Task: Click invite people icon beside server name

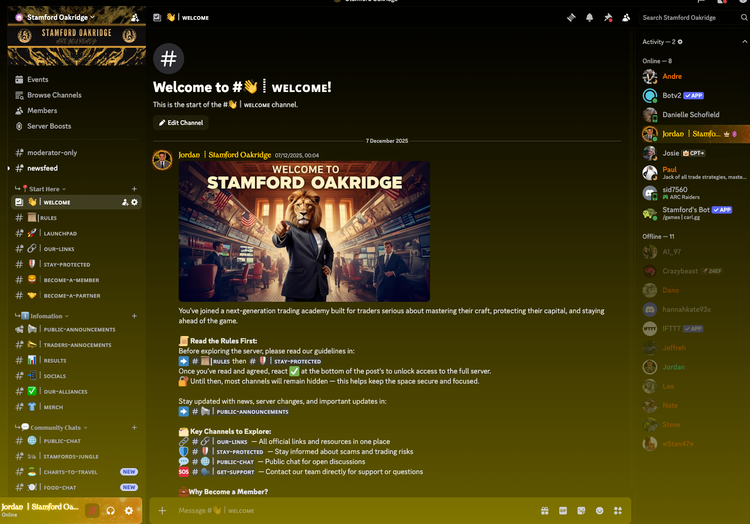Action: (x=135, y=18)
